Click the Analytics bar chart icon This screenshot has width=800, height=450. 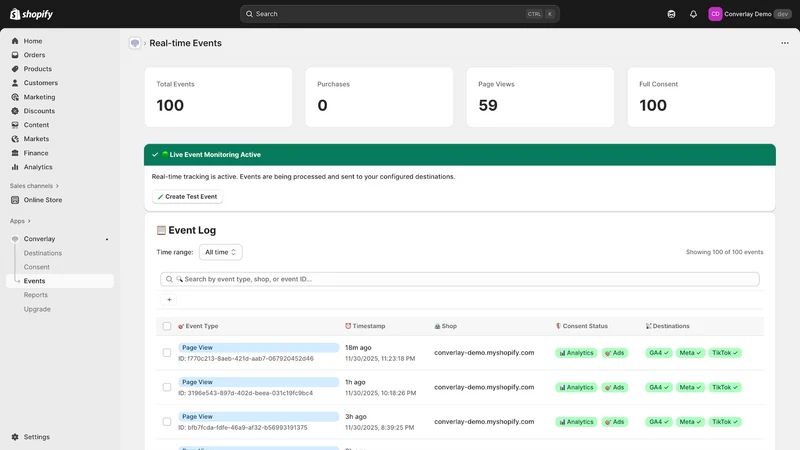[15, 167]
